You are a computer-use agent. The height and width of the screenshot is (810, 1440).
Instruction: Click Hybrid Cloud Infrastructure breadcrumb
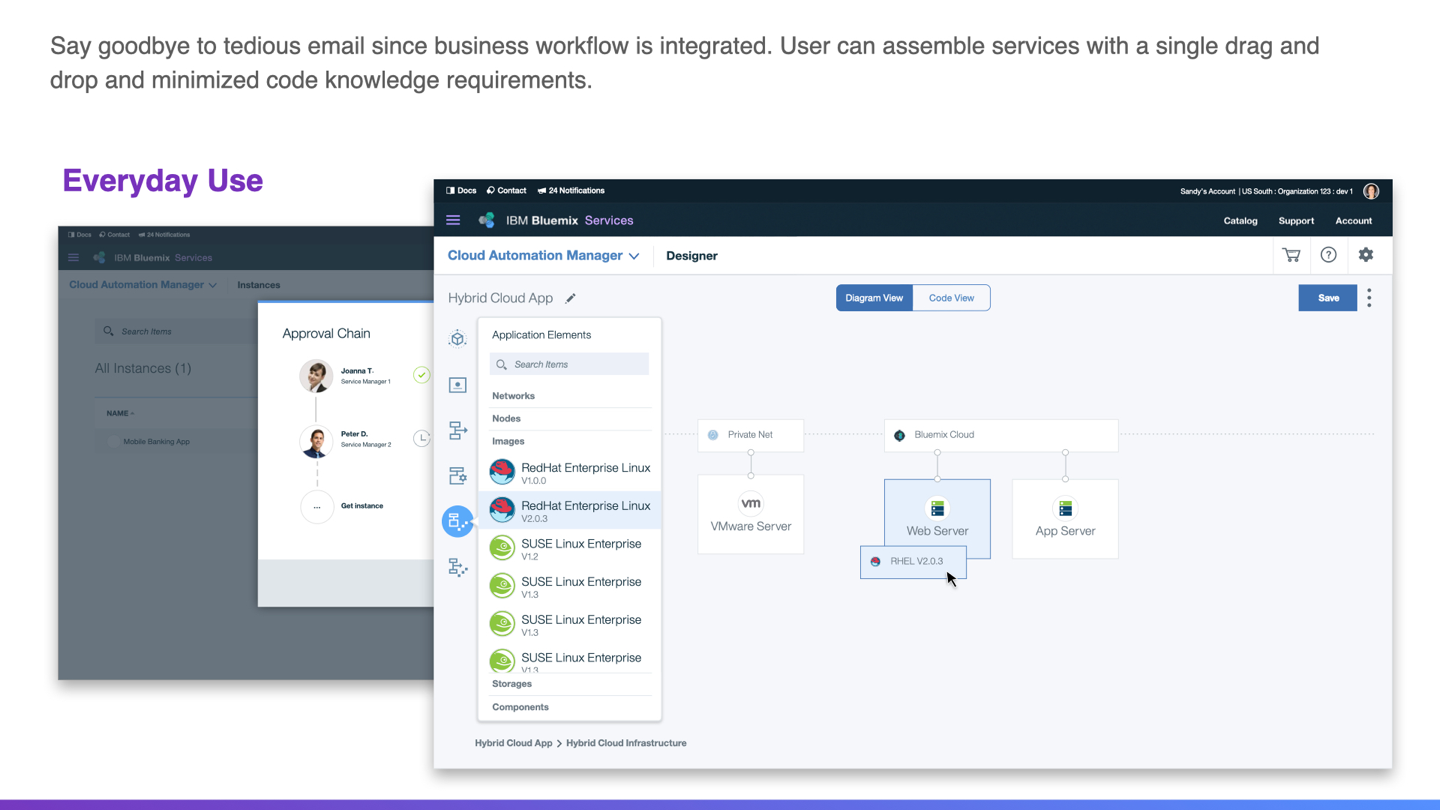pyautogui.click(x=626, y=743)
